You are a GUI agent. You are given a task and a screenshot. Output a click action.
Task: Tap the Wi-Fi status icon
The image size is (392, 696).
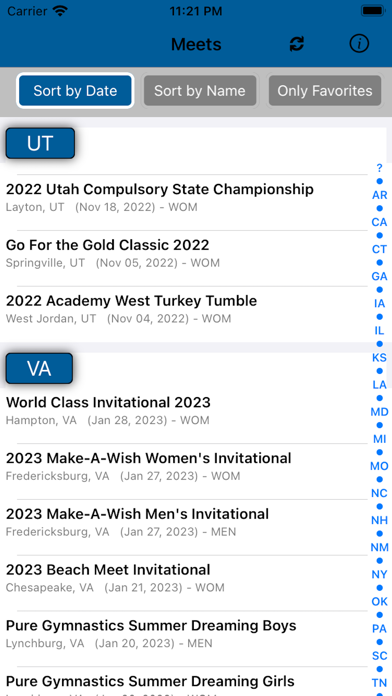pos(59,11)
